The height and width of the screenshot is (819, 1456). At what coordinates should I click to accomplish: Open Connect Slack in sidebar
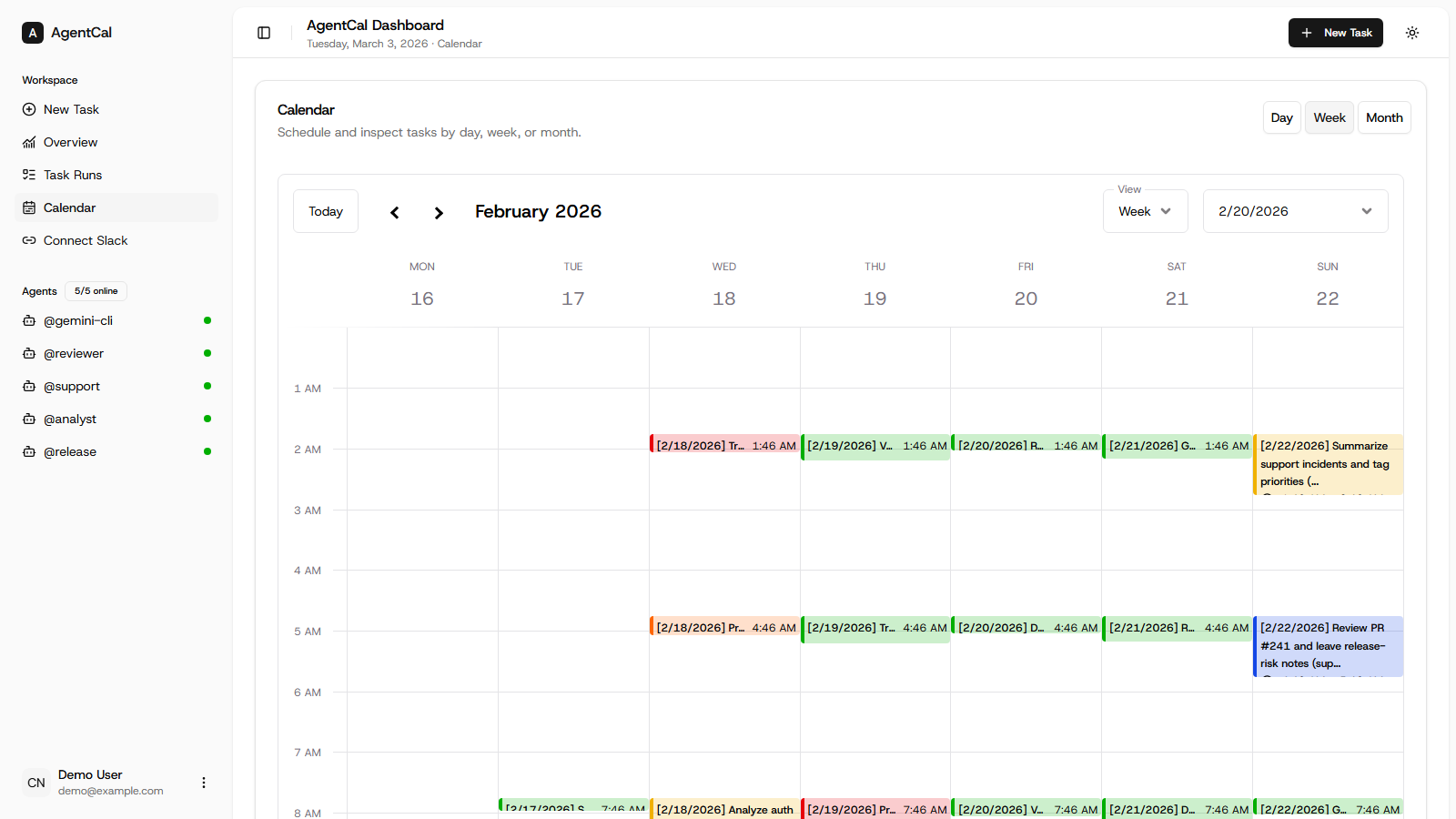(x=116, y=240)
